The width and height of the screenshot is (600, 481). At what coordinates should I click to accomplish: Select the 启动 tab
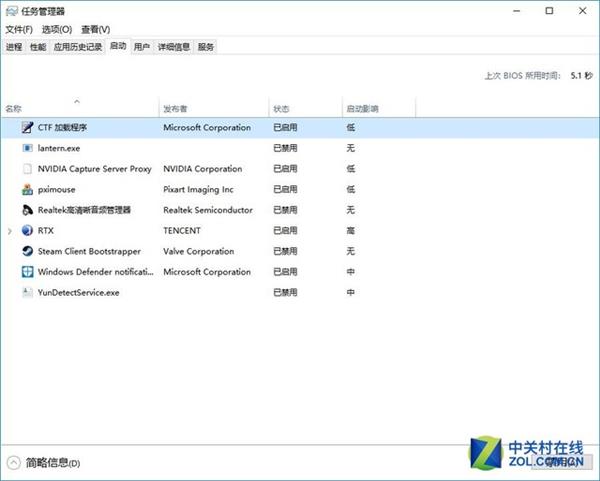pos(118,46)
